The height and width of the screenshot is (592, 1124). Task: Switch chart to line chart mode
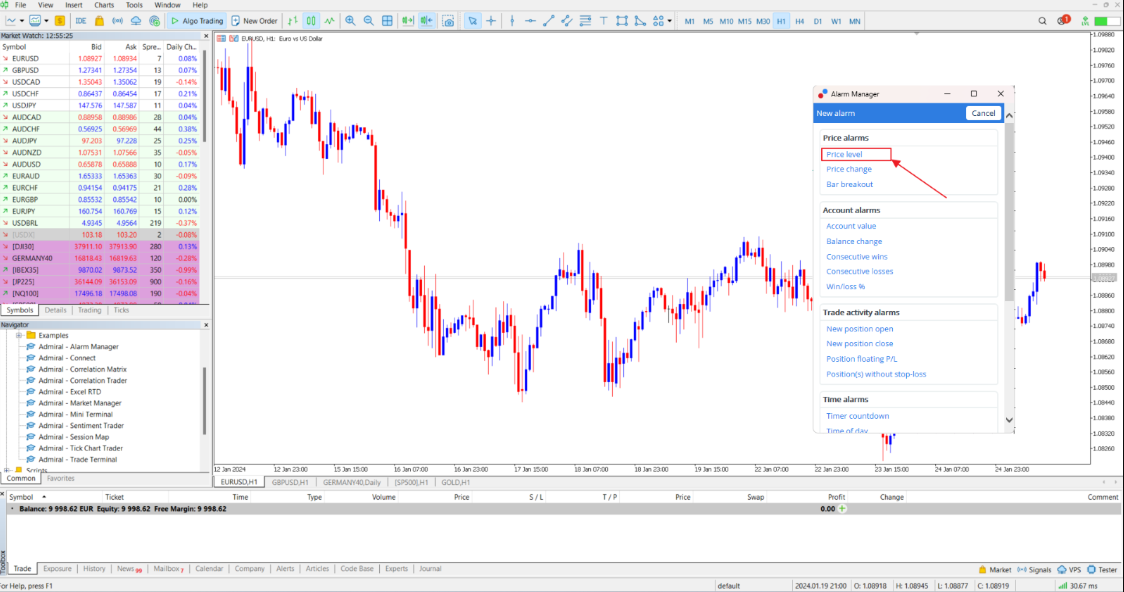click(x=329, y=21)
